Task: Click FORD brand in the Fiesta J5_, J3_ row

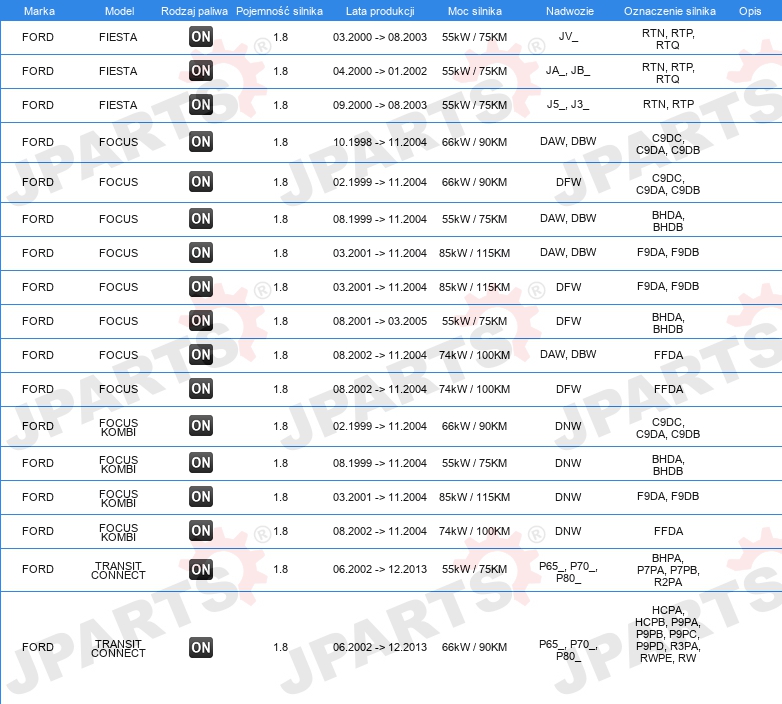Action: pyautogui.click(x=38, y=105)
